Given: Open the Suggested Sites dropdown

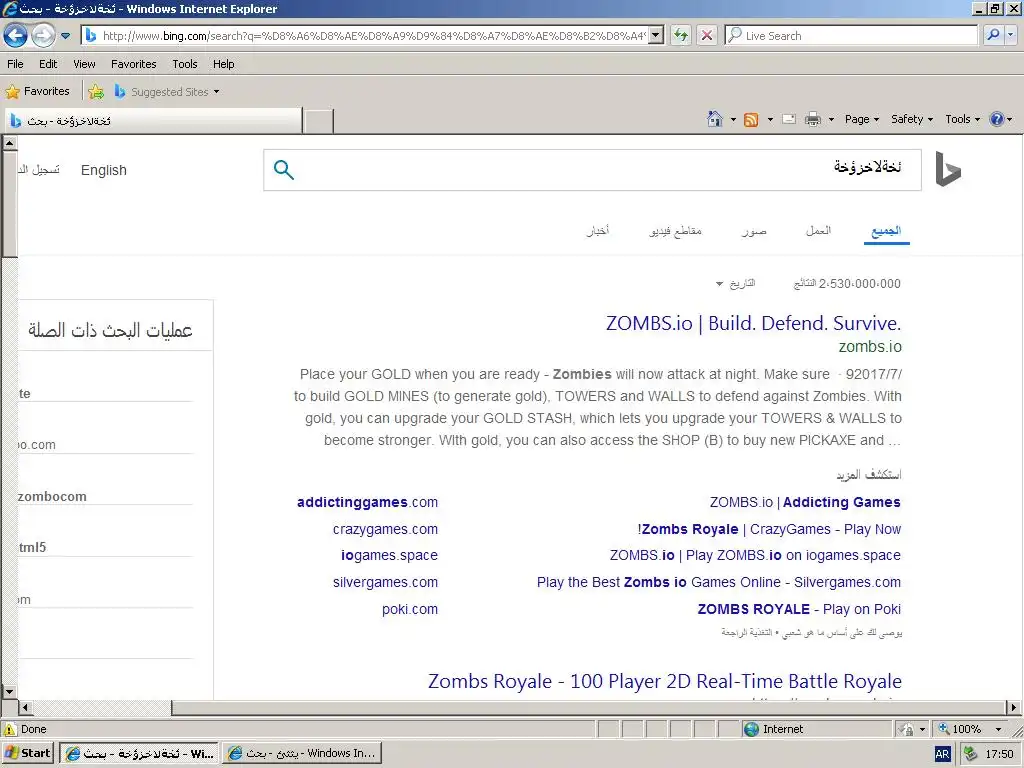Looking at the screenshot, I should click(167, 91).
